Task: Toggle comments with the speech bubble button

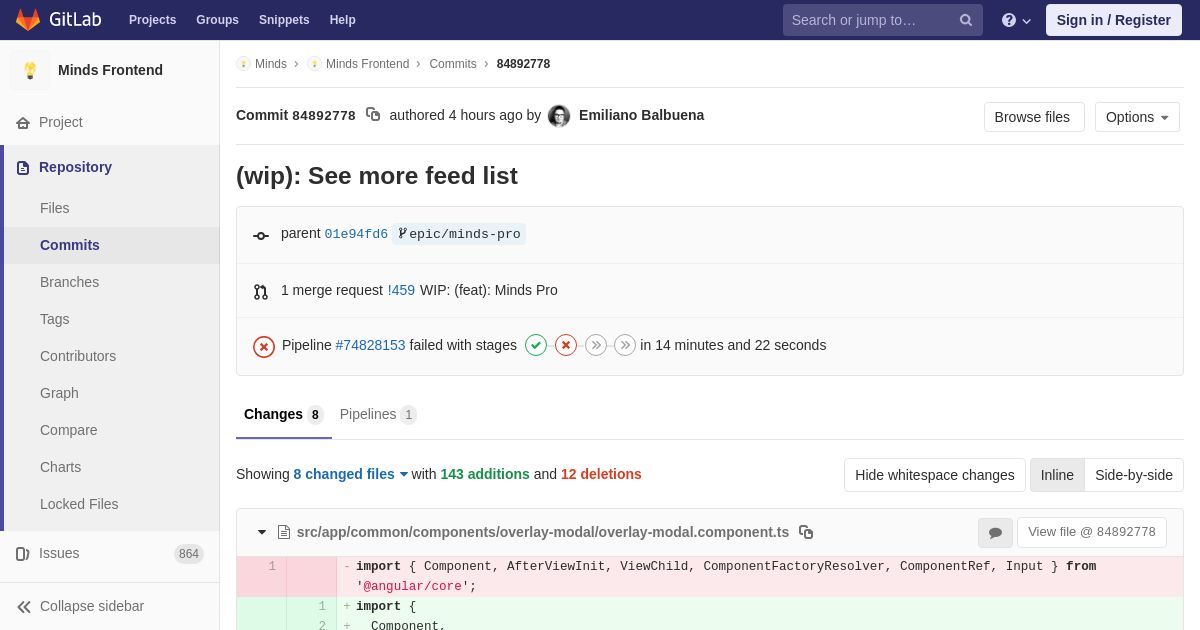Action: coord(995,533)
